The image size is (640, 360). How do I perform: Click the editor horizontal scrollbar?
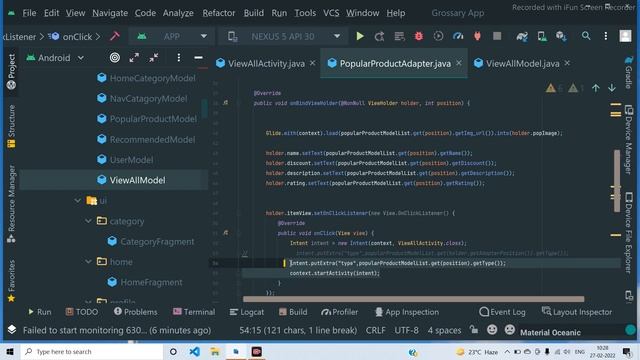coord(413,299)
